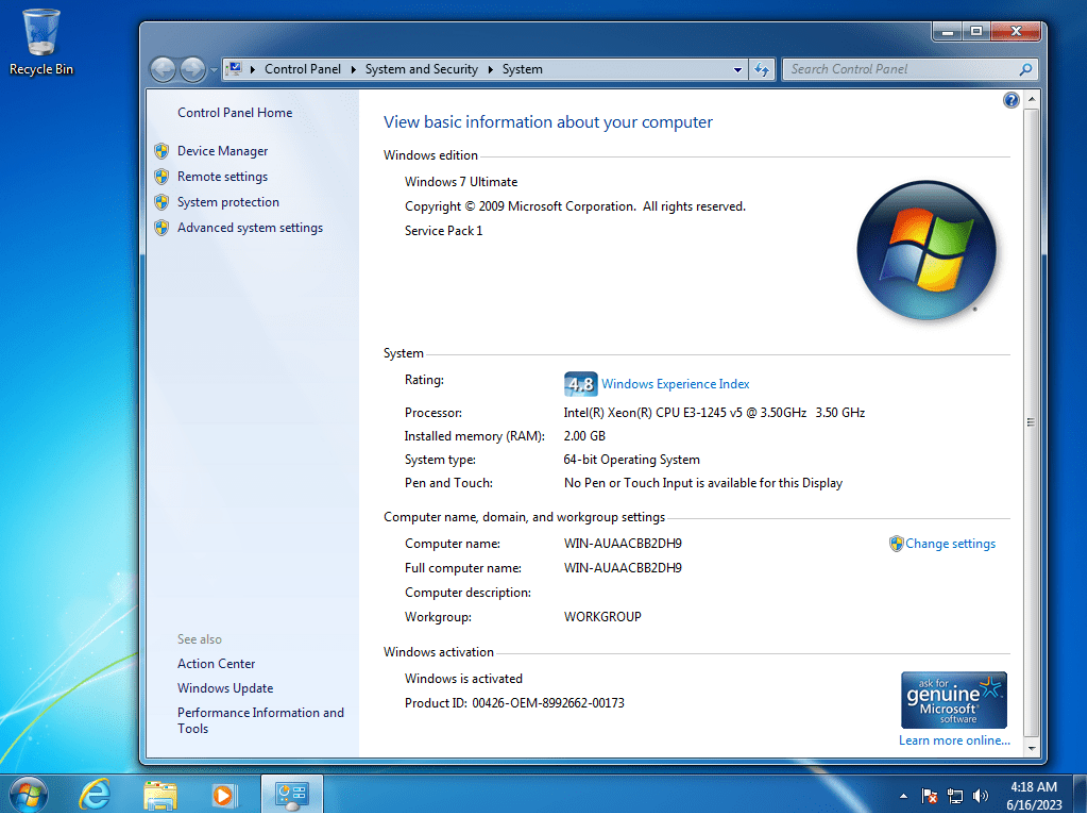Click the shield icon beside Remote settings
Viewport: 1087px width, 813px height.
tap(162, 177)
